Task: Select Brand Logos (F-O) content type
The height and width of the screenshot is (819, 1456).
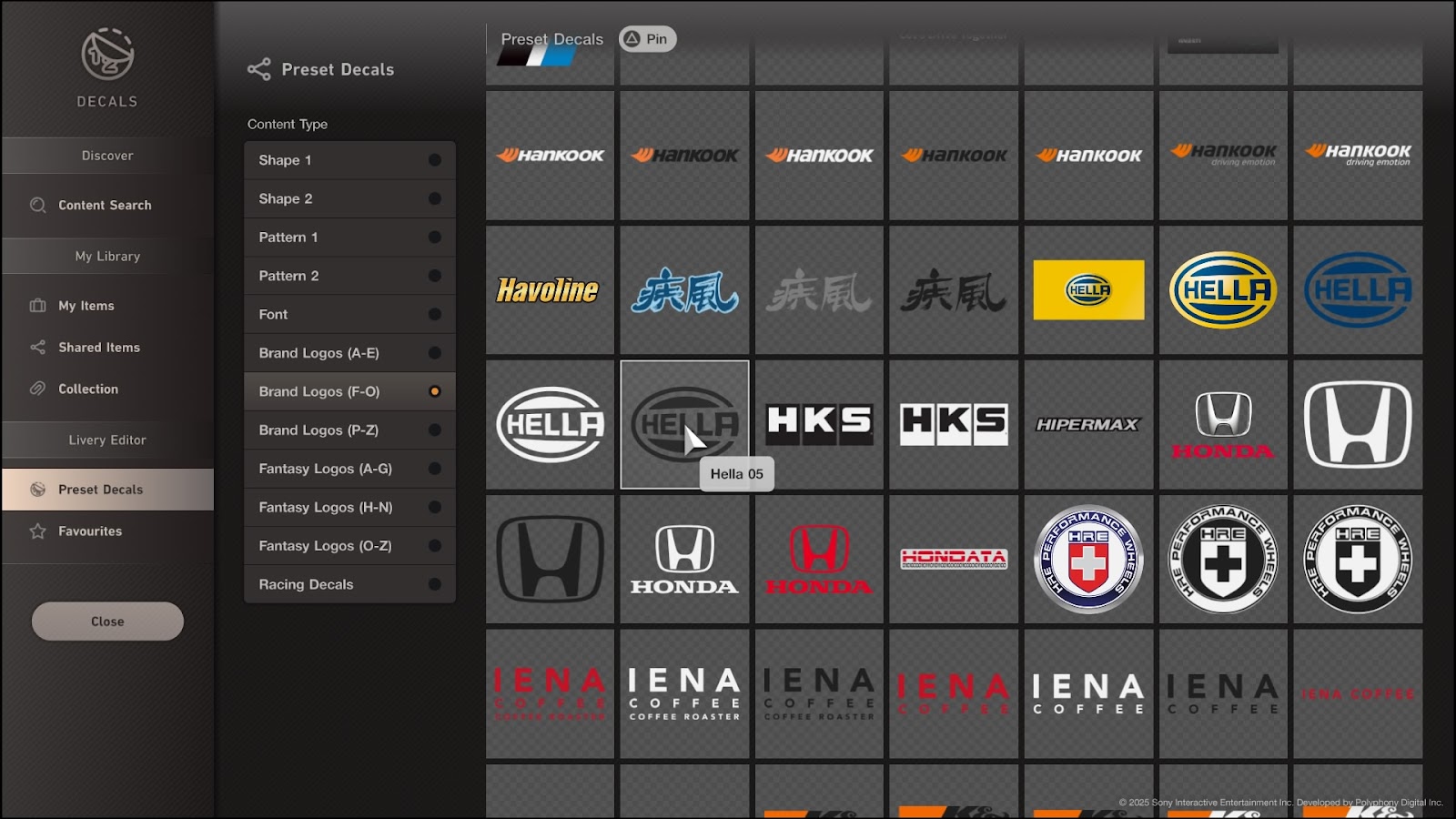Action: 349,391
